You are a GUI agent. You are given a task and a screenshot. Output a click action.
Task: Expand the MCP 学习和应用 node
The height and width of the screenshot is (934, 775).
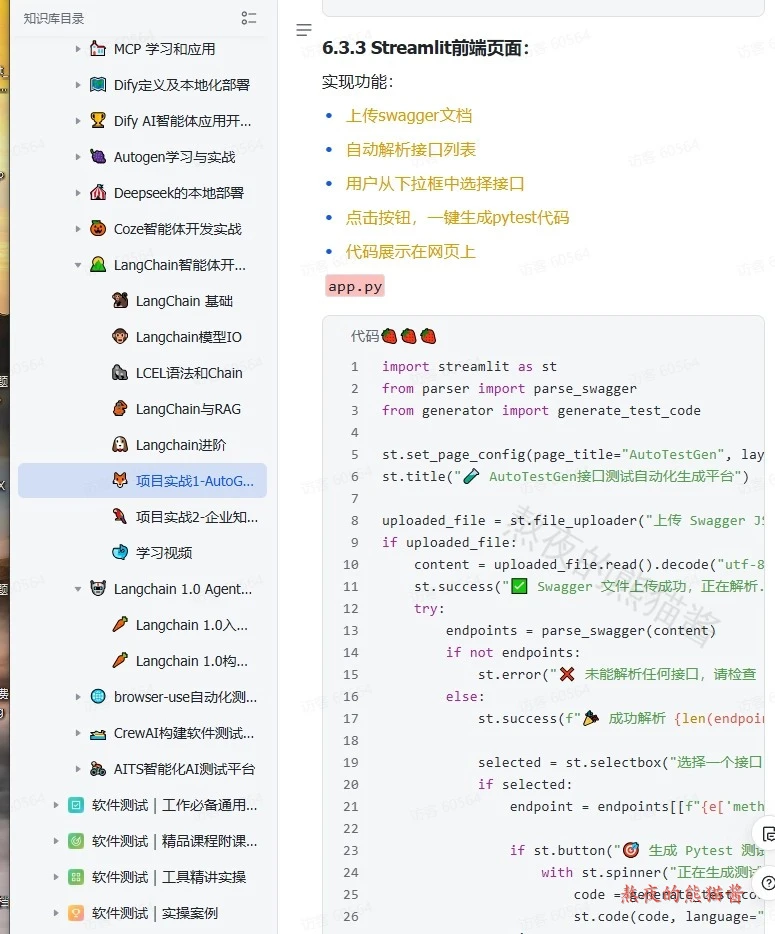coord(77,49)
